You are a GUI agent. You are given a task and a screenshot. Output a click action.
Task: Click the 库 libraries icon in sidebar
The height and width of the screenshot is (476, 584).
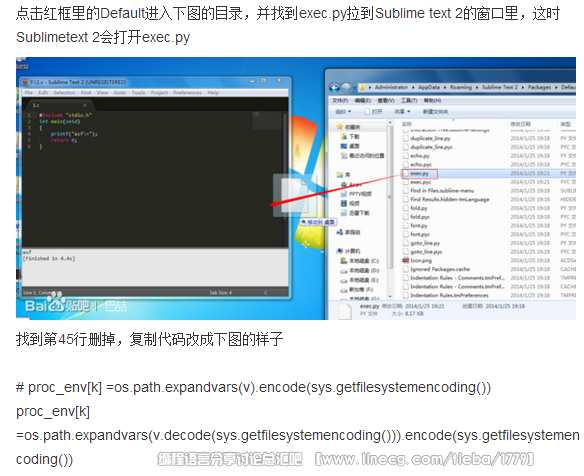click(339, 174)
